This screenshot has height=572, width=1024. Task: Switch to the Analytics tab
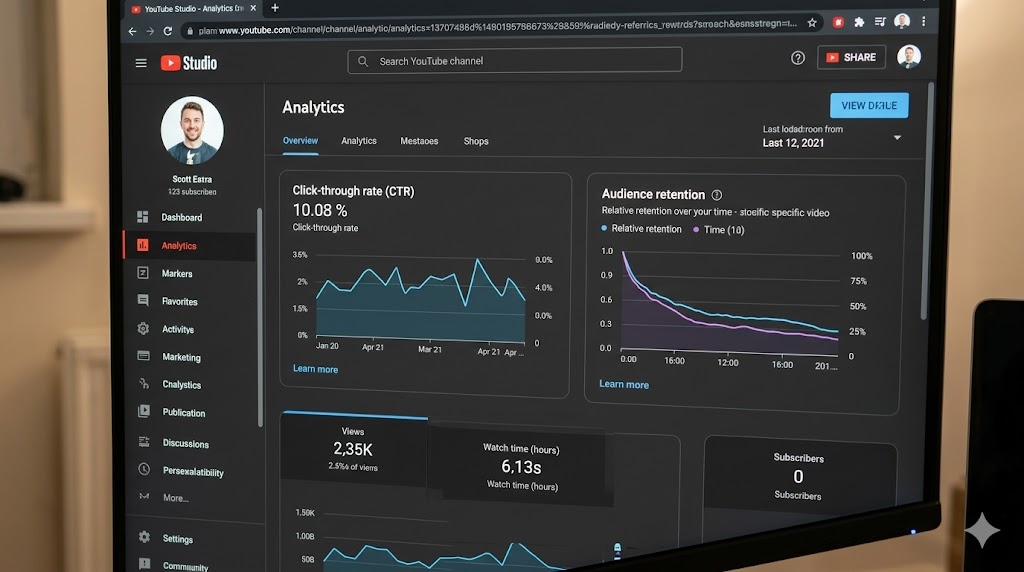coord(359,140)
